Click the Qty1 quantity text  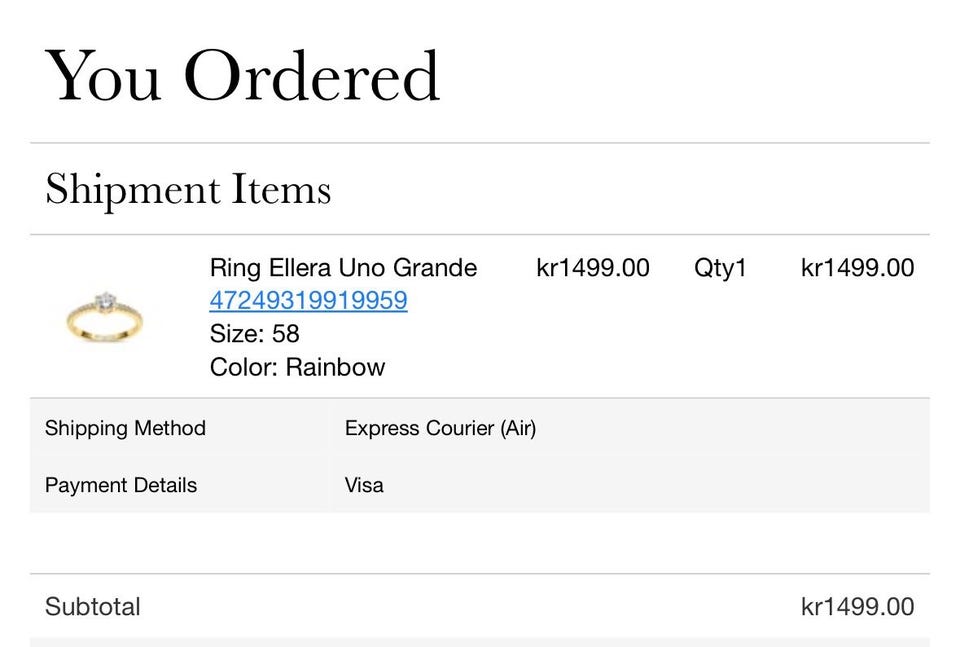(x=720, y=268)
